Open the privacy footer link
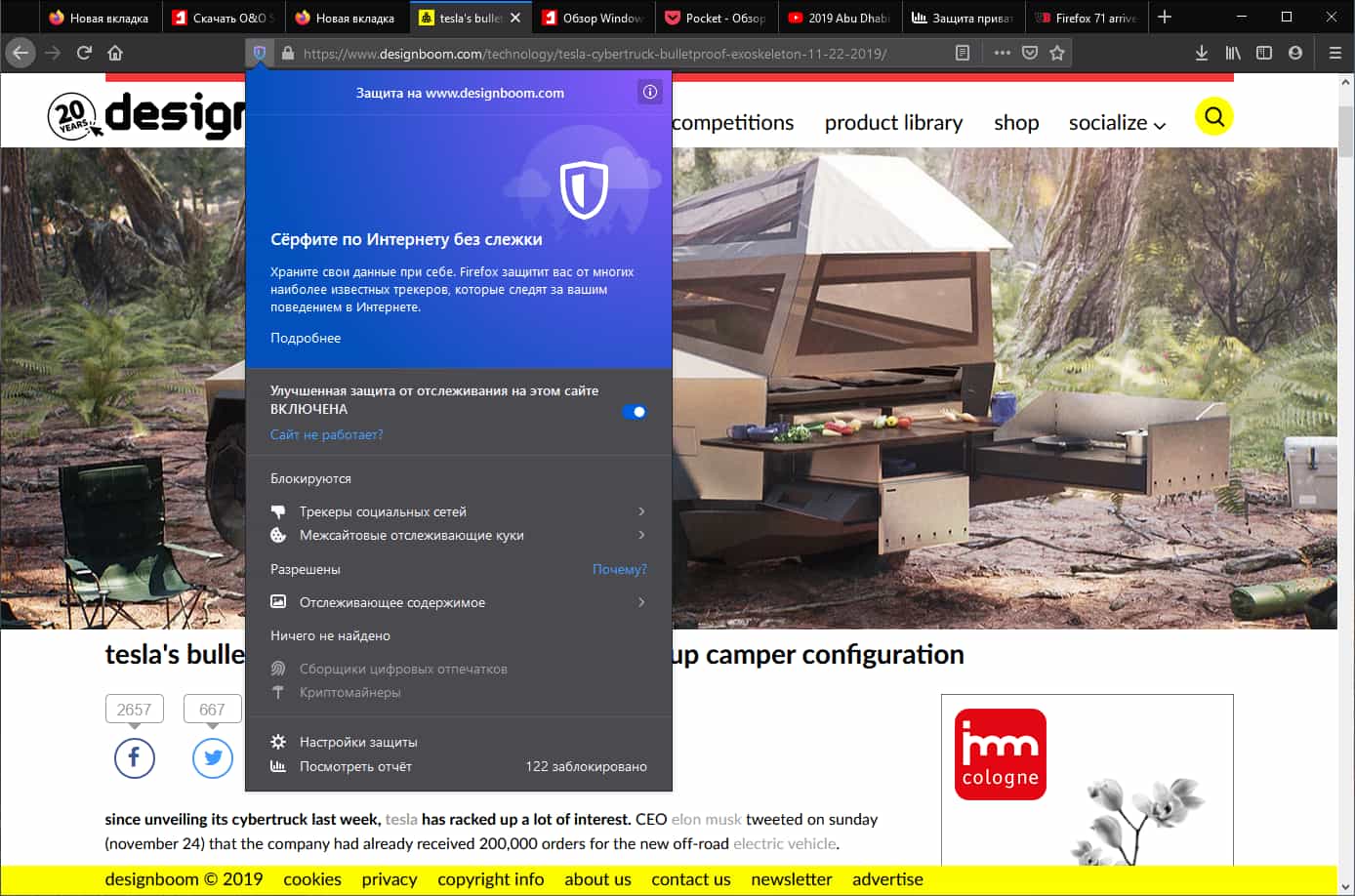This screenshot has width=1355, height=896. (x=390, y=879)
